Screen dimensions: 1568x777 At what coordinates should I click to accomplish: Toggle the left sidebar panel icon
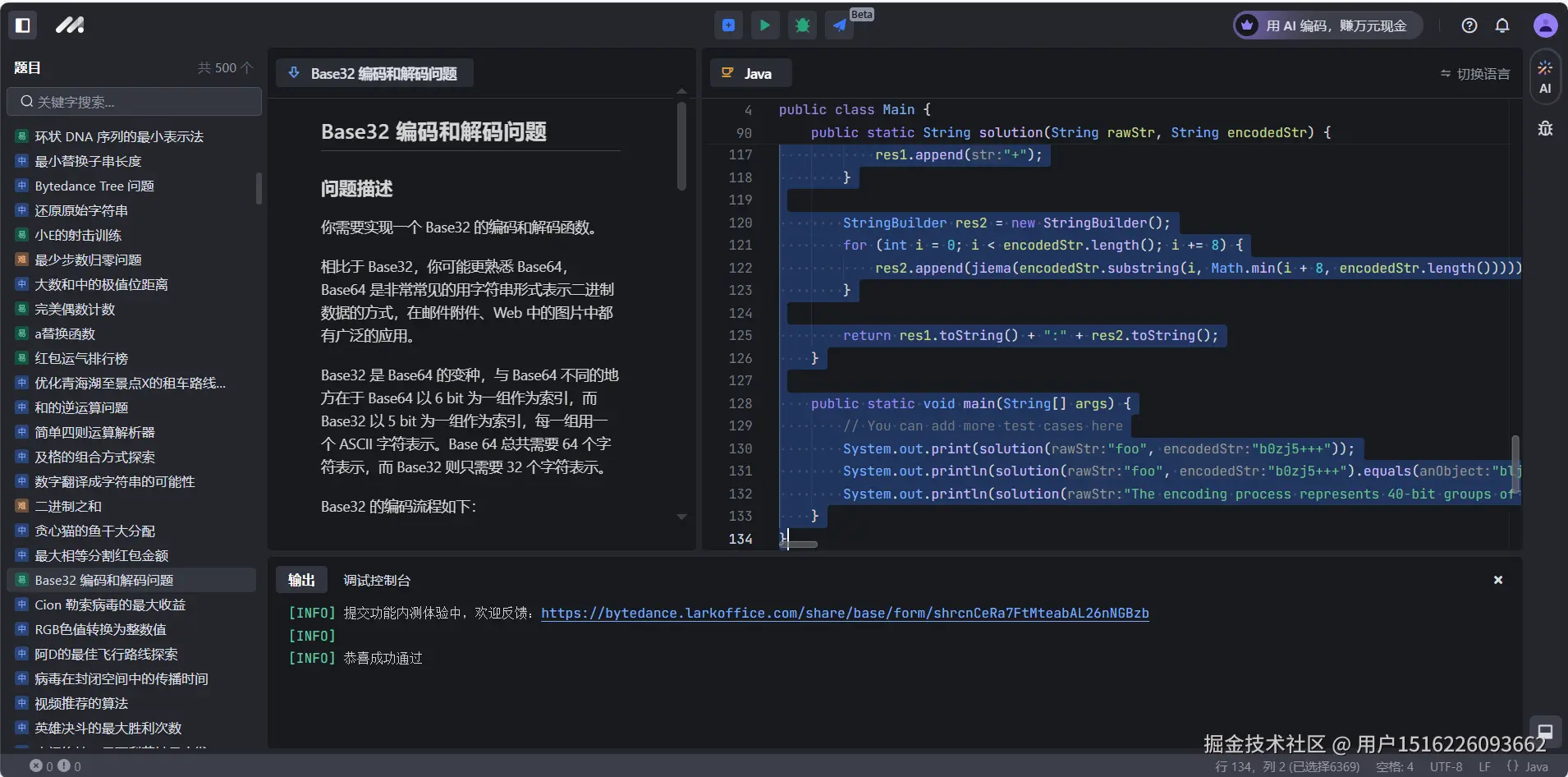[x=23, y=25]
